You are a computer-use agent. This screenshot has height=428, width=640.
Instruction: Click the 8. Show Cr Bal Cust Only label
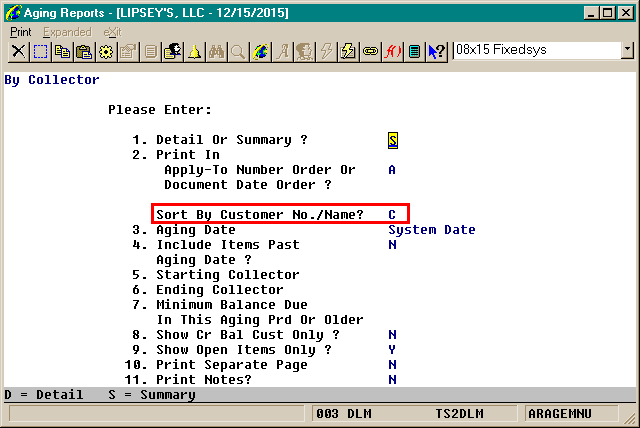tap(236, 335)
